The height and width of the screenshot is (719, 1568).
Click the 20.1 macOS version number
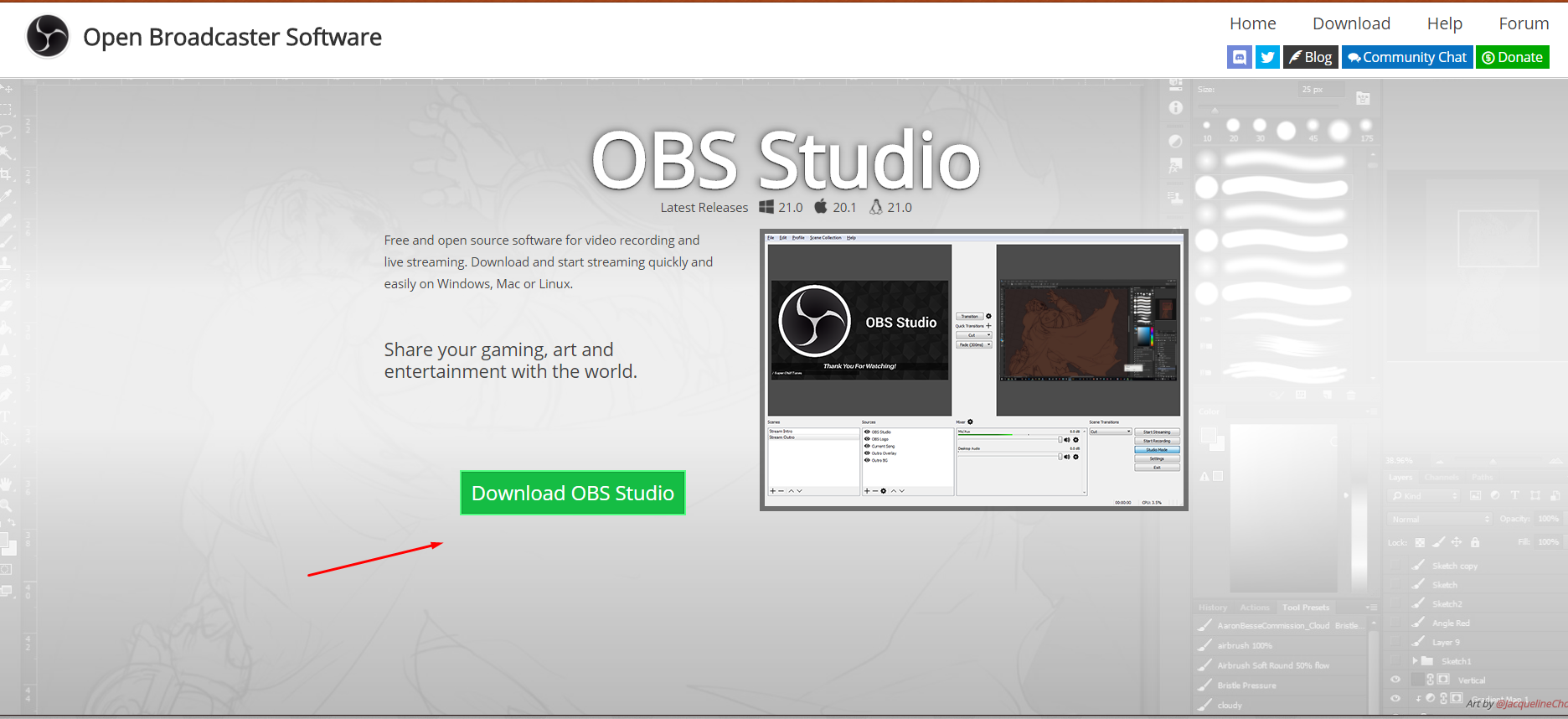pos(844,208)
